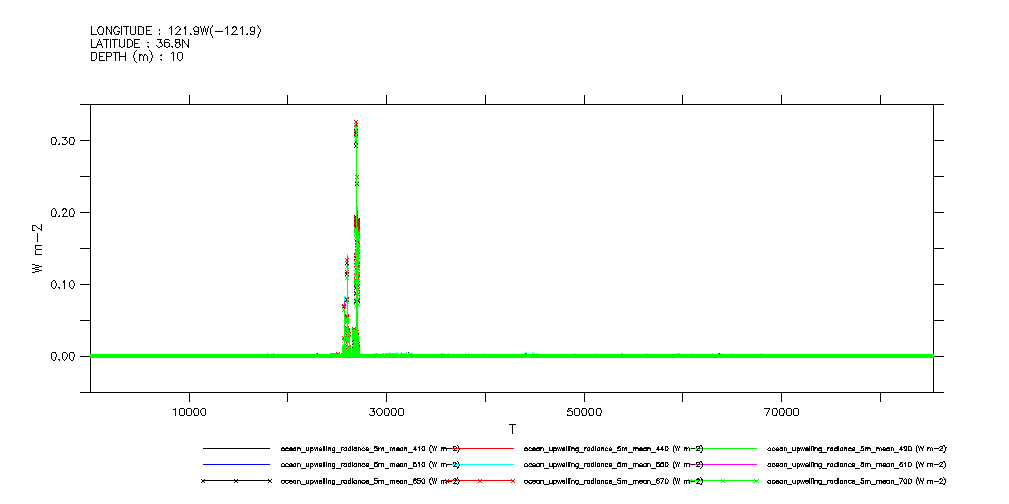Click the red x-marked 670 legend line
1009x504 pixels.
479,481
